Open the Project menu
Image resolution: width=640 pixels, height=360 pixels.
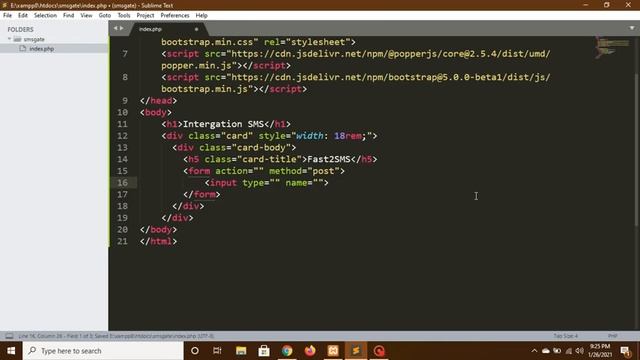click(x=145, y=15)
